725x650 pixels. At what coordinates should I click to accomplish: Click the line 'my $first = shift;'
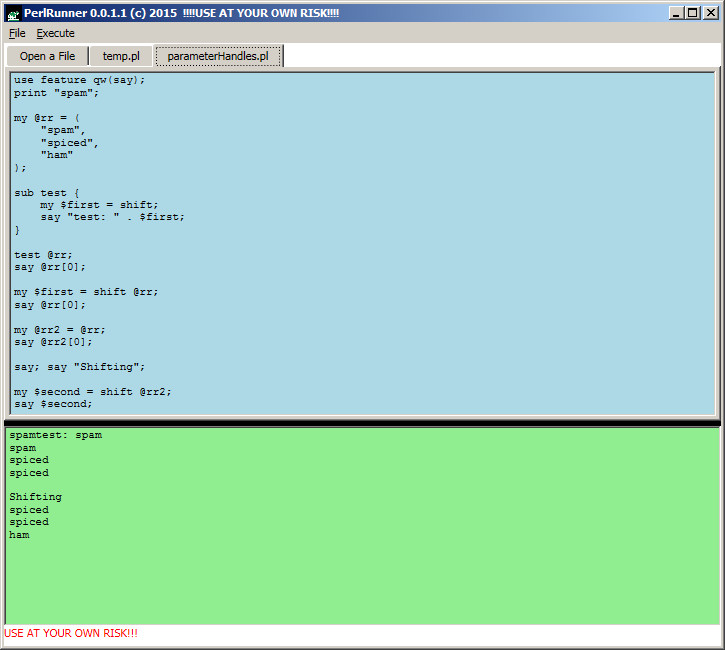tap(99, 205)
